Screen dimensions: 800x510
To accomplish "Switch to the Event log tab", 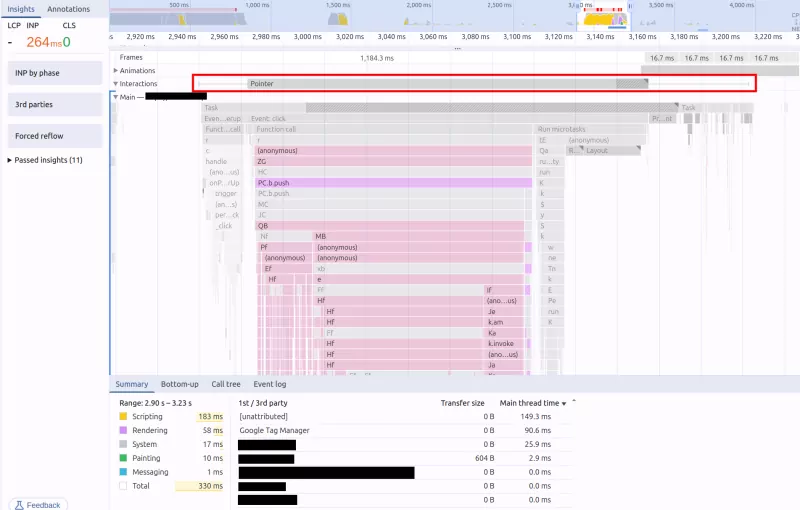I will pos(269,384).
